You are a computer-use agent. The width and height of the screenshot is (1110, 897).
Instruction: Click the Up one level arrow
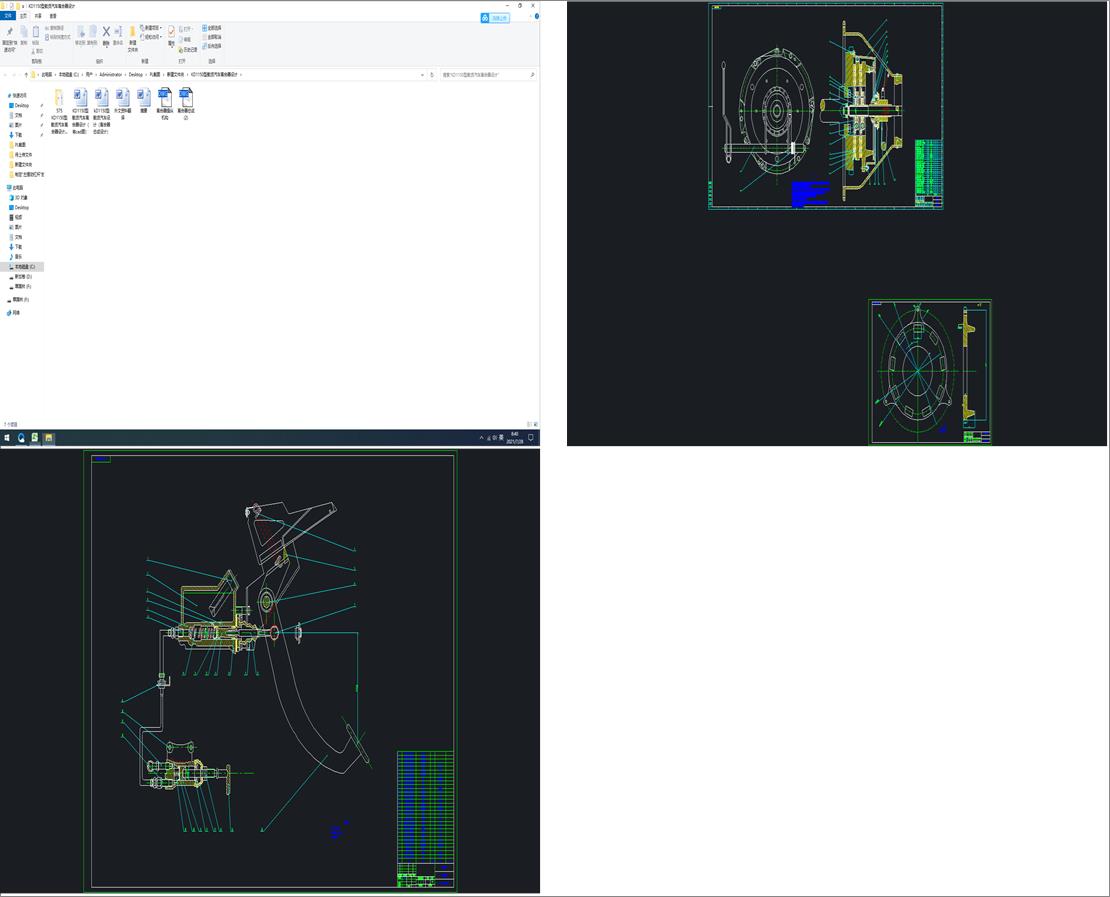tap(27, 74)
